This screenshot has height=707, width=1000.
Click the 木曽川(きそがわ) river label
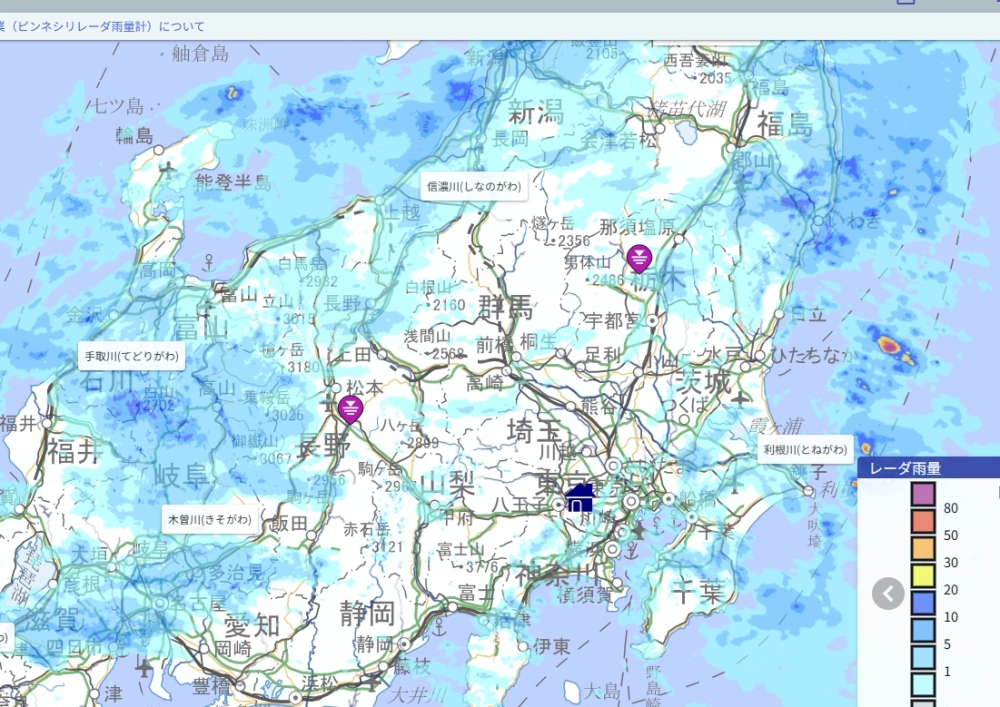pyautogui.click(x=211, y=519)
